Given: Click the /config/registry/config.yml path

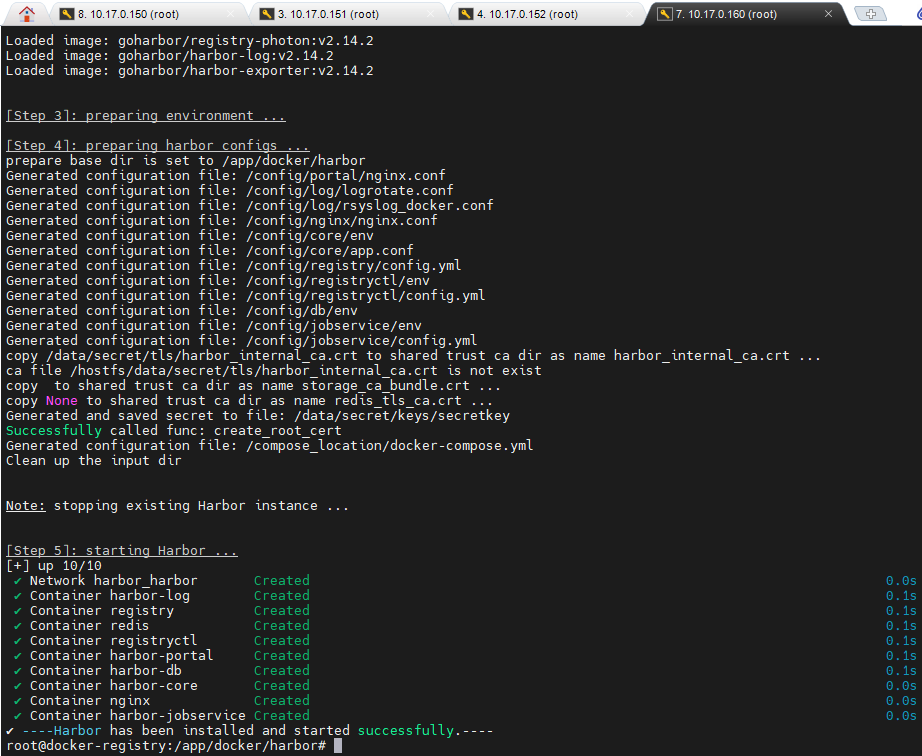Looking at the screenshot, I should 354,266.
